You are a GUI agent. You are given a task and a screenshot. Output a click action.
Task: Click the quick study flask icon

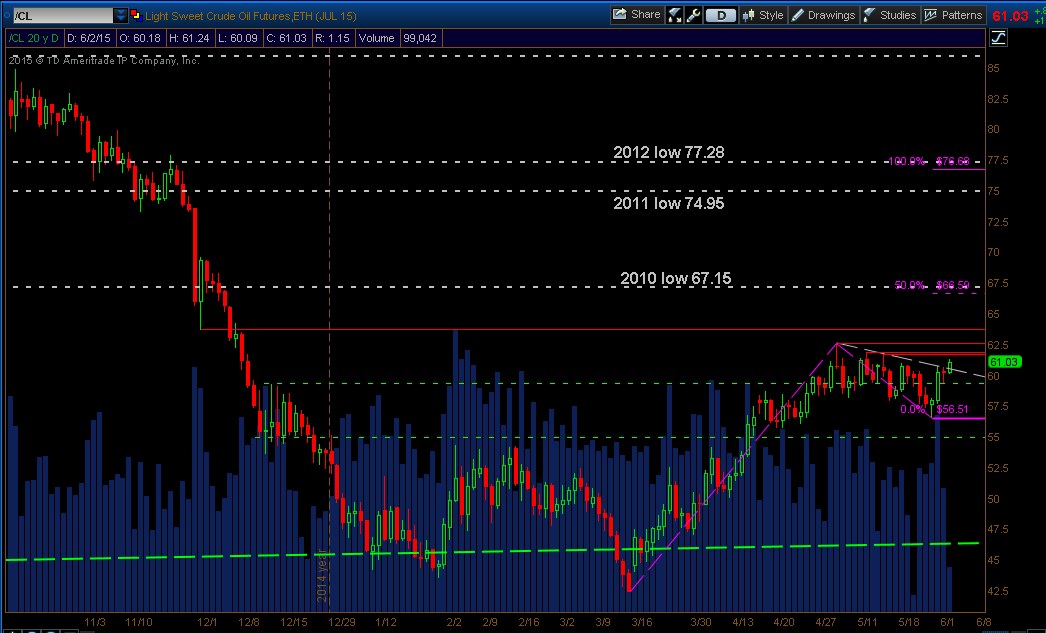674,15
